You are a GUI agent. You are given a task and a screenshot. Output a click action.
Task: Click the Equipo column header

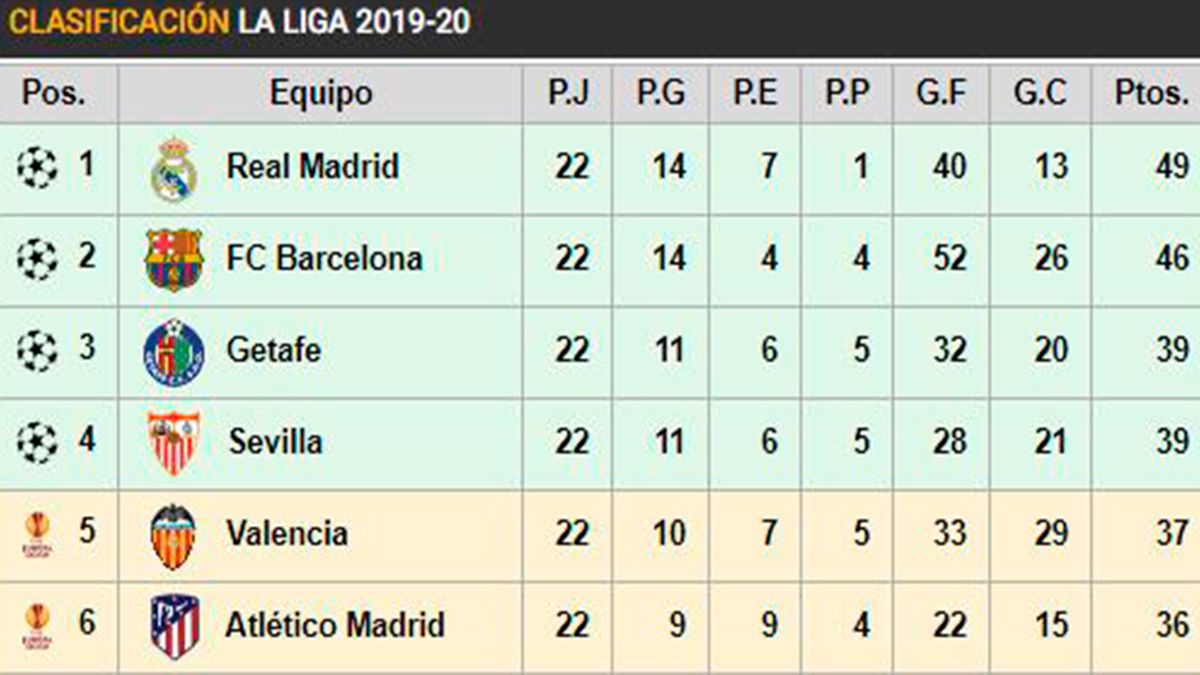[321, 94]
